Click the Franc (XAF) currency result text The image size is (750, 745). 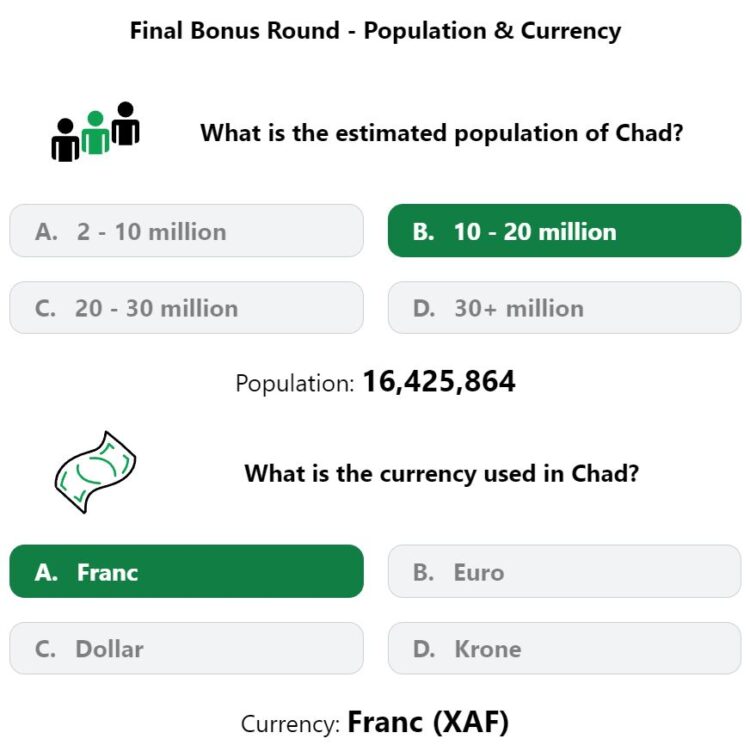pos(428,722)
